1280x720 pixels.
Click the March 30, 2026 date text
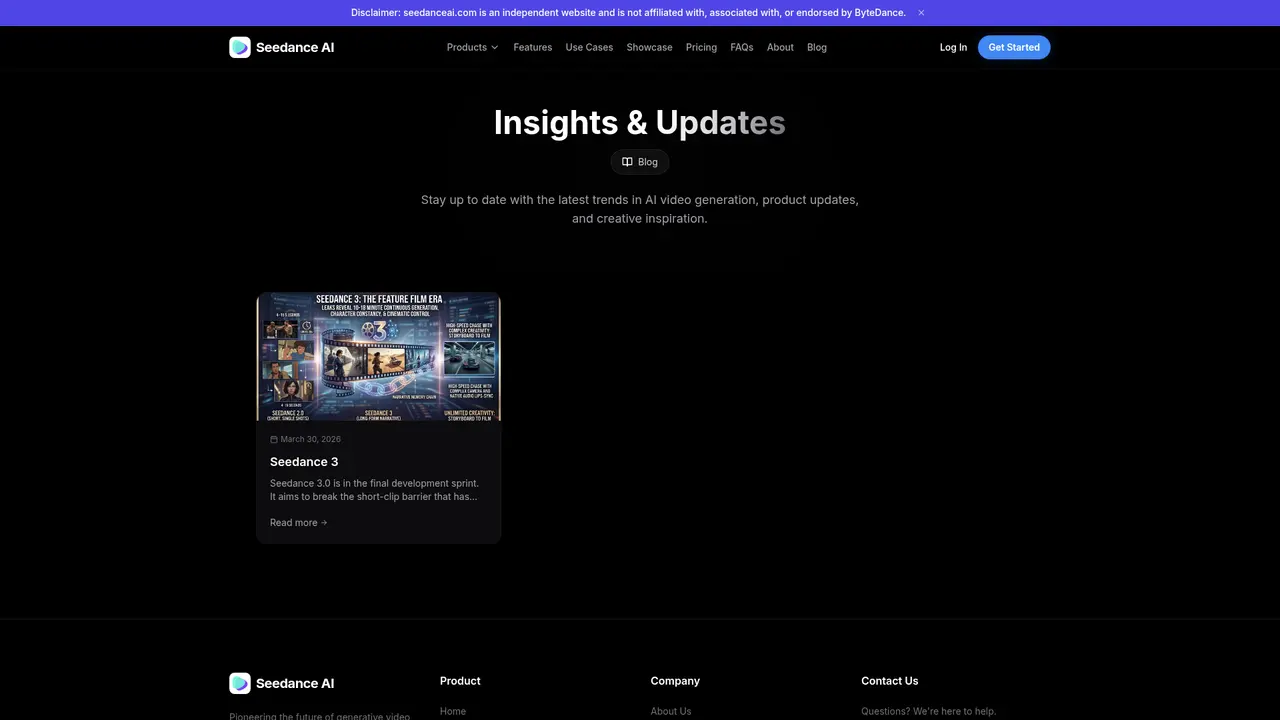(311, 439)
